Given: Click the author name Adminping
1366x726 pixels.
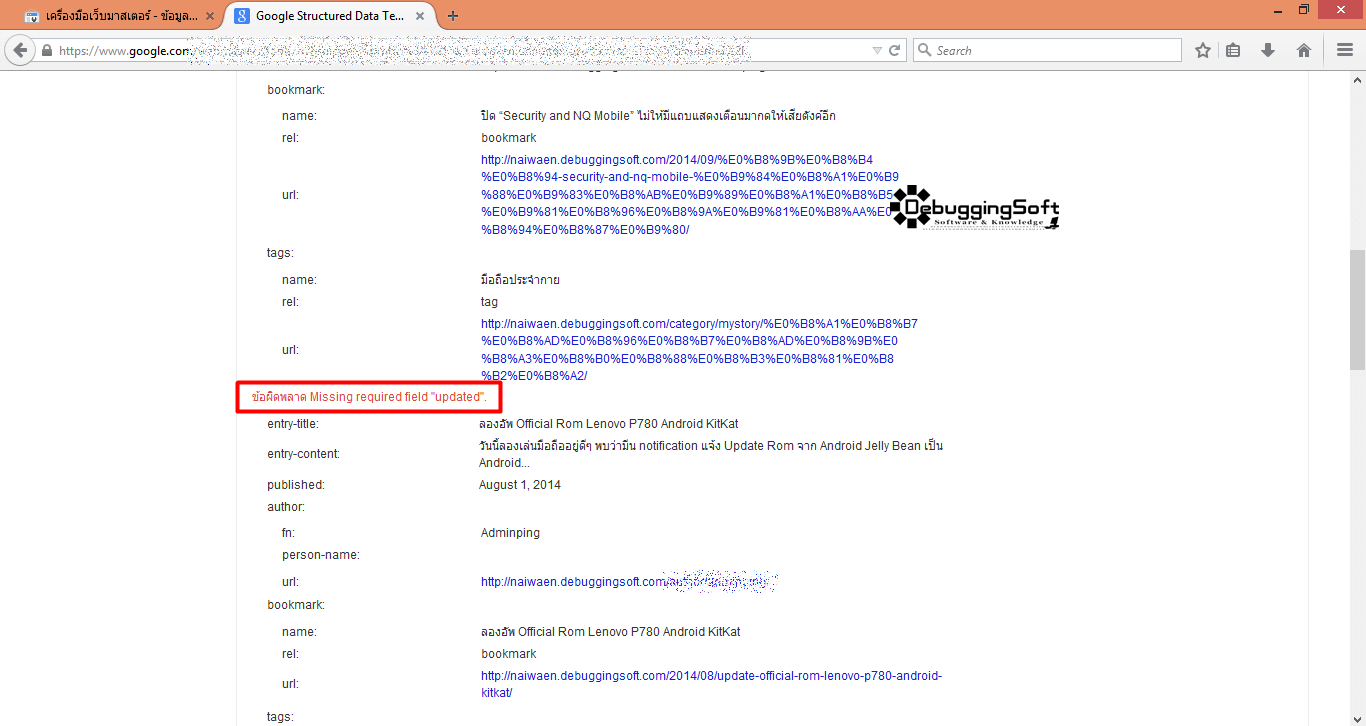Looking at the screenshot, I should [x=510, y=533].
